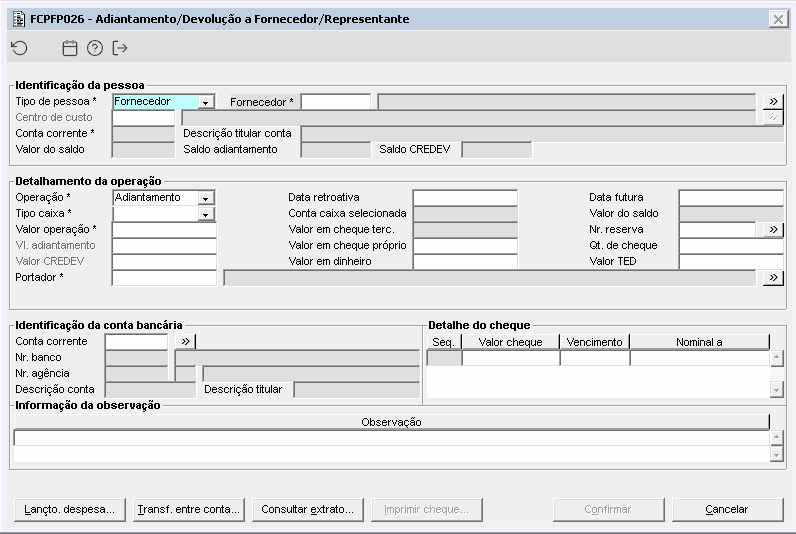Screen dimensions: 796x534
Task: Expand Tipo de pessoa dropdown
Action: [x=206, y=102]
